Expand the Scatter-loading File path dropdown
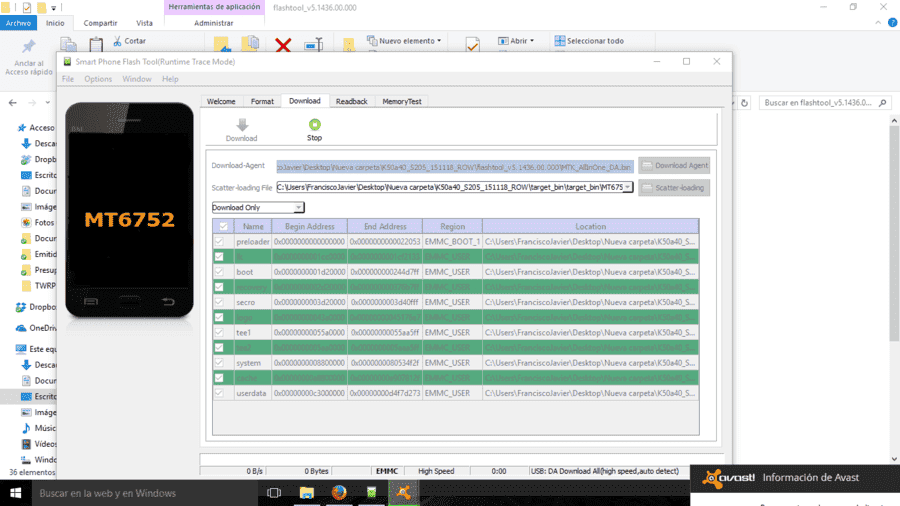The height and width of the screenshot is (506, 900). point(628,187)
